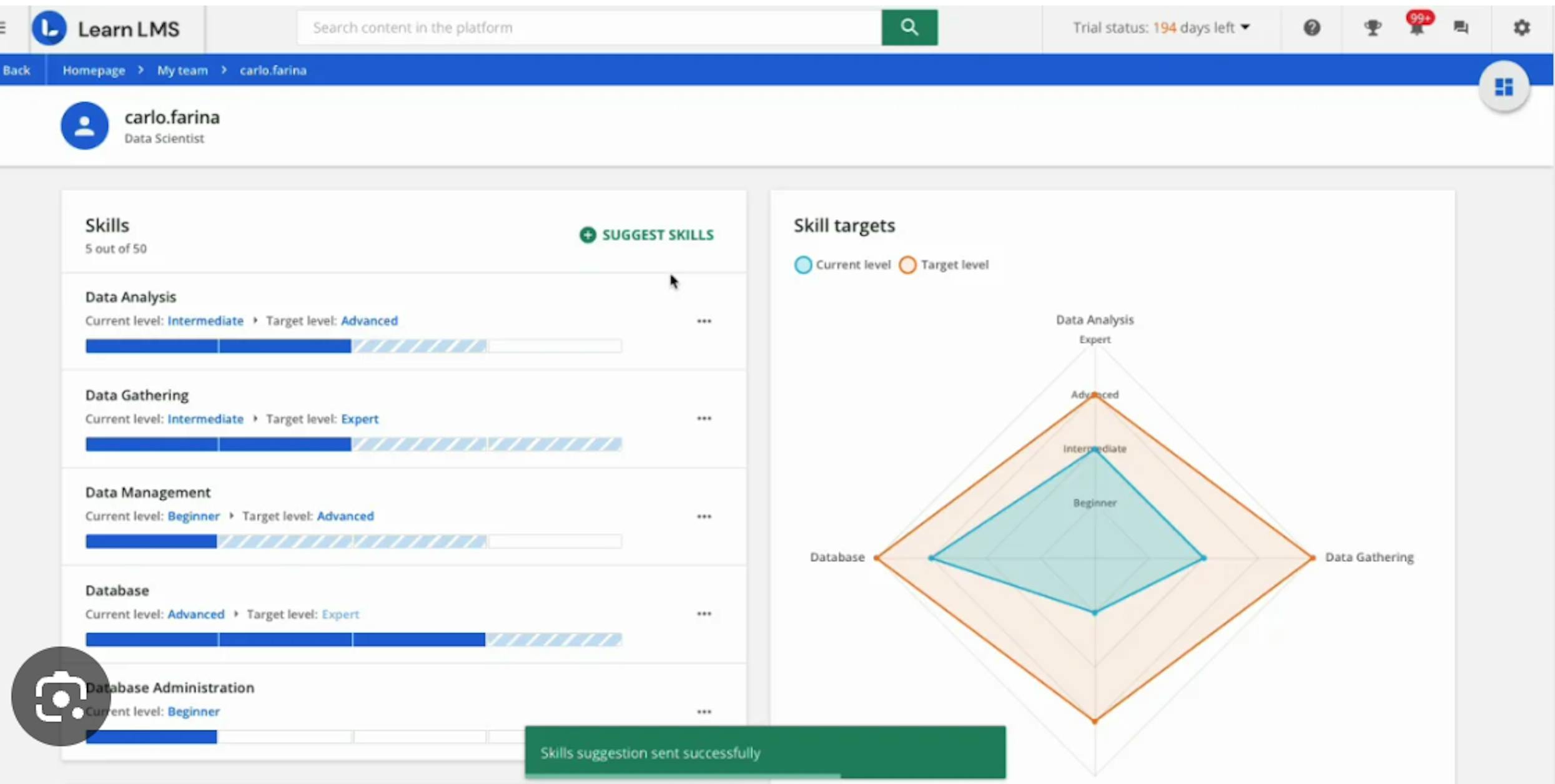Image resolution: width=1555 pixels, height=784 pixels.
Task: Navigate to My team breadcrumb
Action: 182,71
